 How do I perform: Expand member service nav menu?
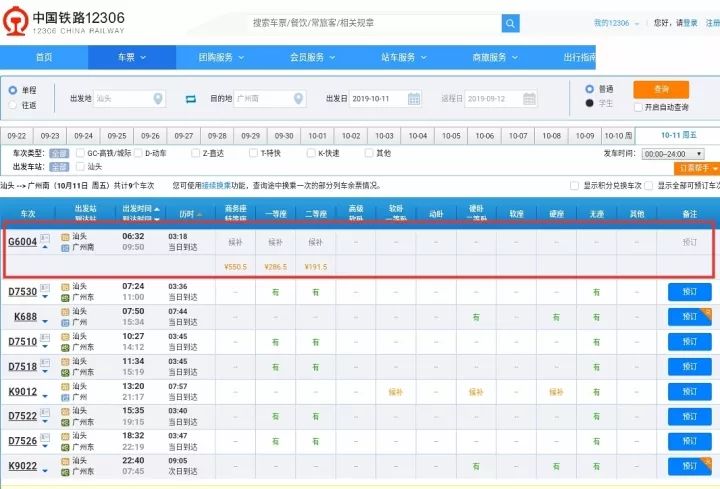(312, 57)
